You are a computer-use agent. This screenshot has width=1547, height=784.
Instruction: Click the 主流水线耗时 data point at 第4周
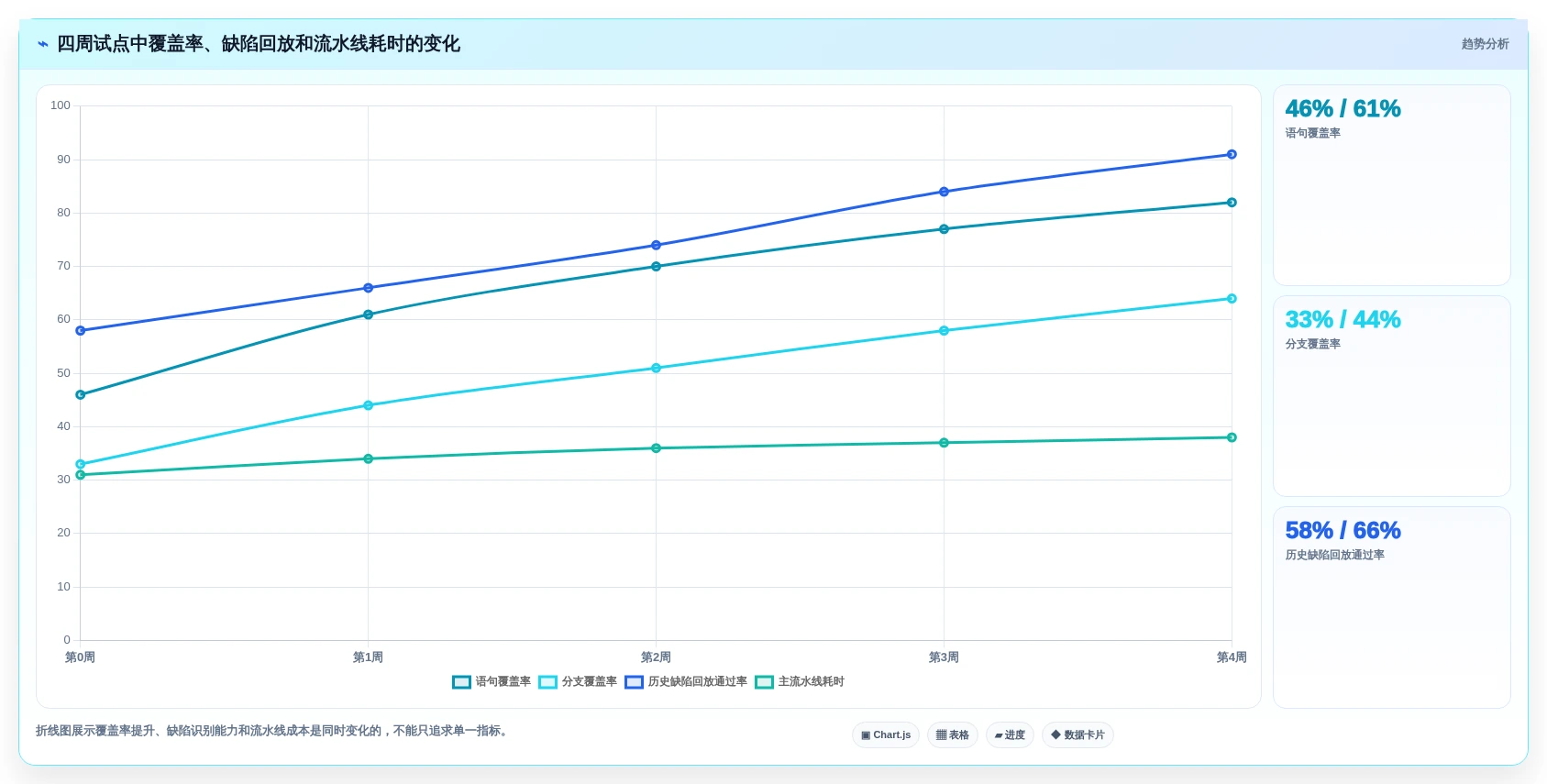click(x=1232, y=437)
